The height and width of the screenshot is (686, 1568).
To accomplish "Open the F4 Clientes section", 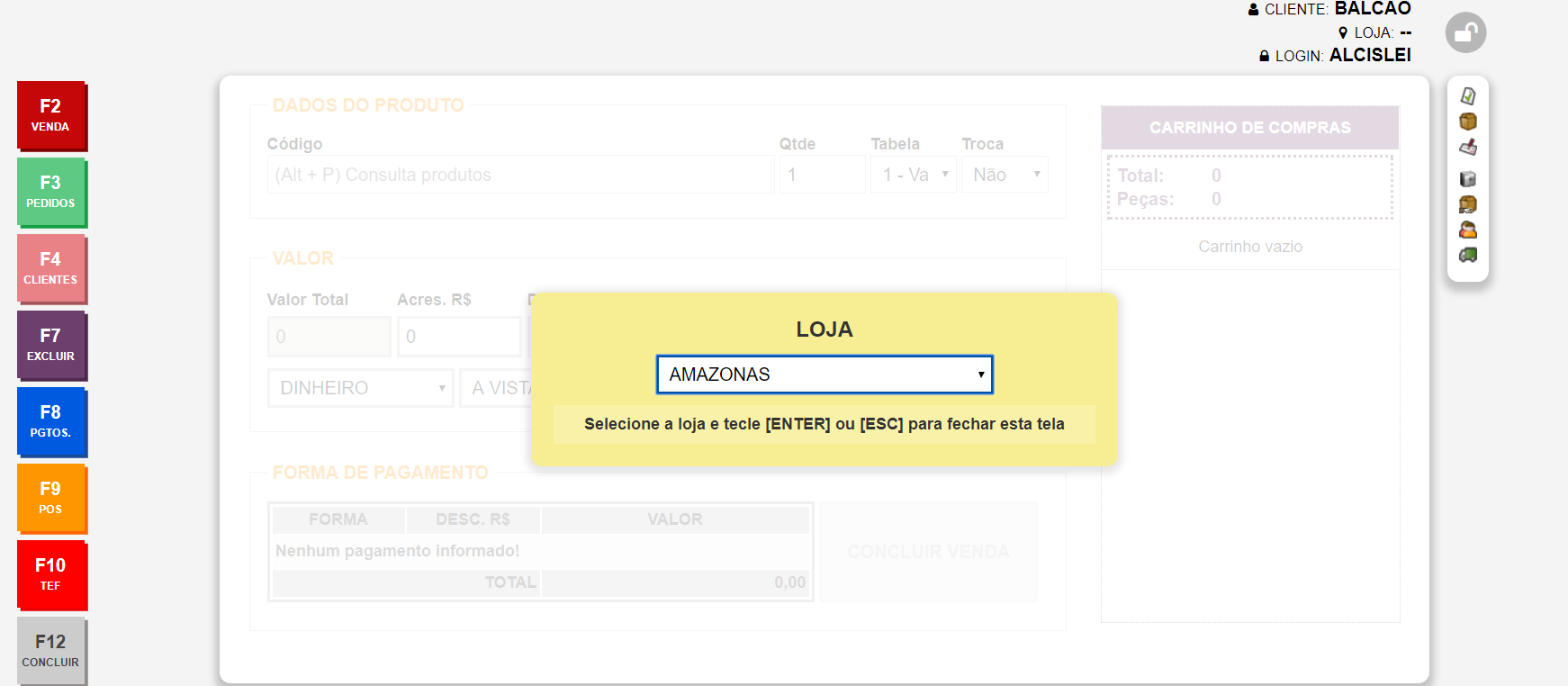I will pos(51,268).
